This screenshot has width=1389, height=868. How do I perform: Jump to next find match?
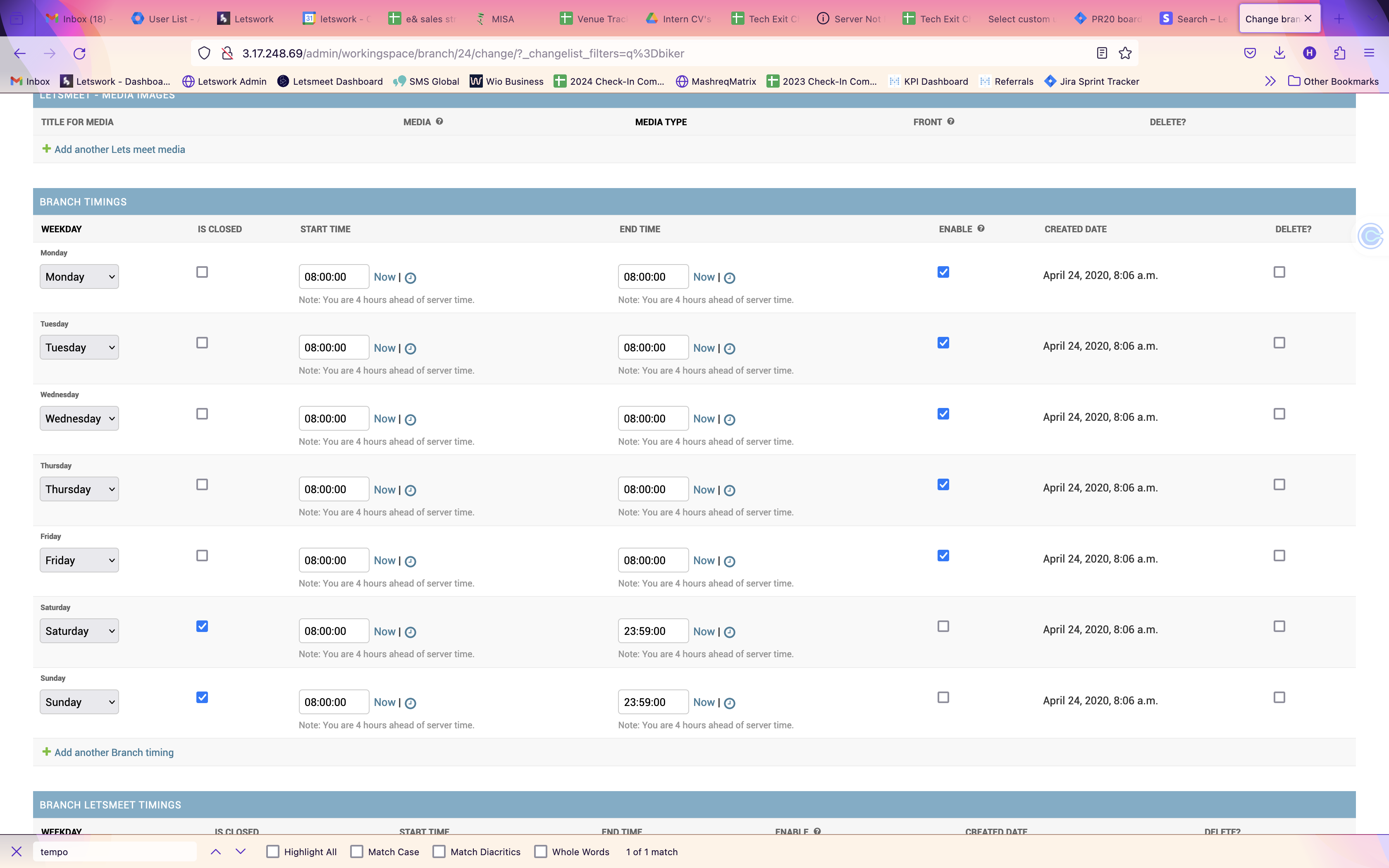pos(241,851)
